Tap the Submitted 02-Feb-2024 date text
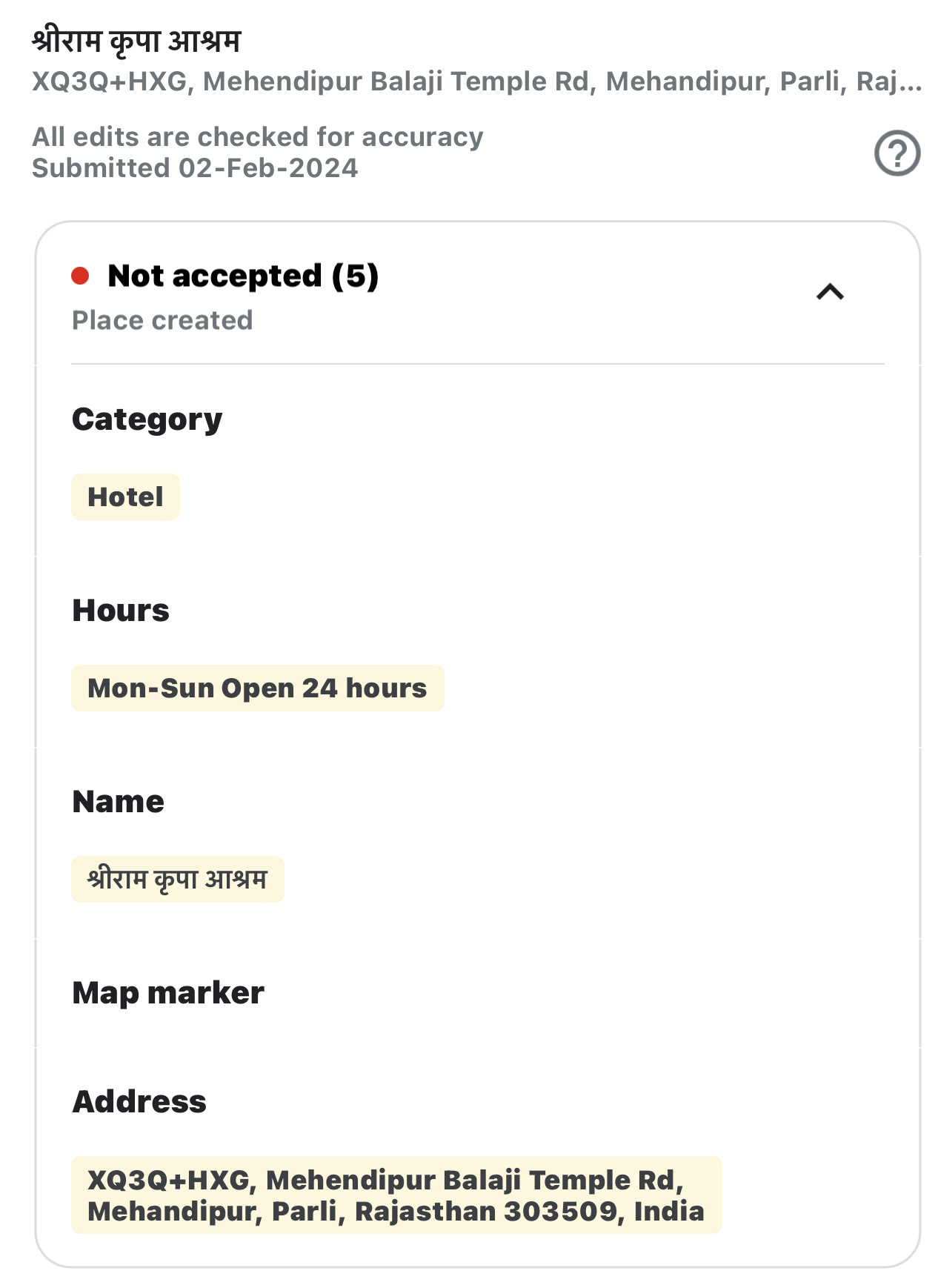Image resolution: width=938 pixels, height=1288 pixels. coord(195,168)
